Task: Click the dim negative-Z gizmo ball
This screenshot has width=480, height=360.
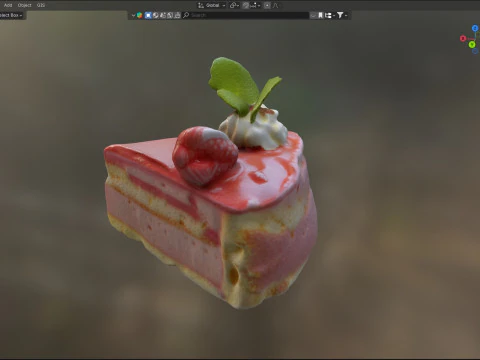Action: tap(475, 51)
